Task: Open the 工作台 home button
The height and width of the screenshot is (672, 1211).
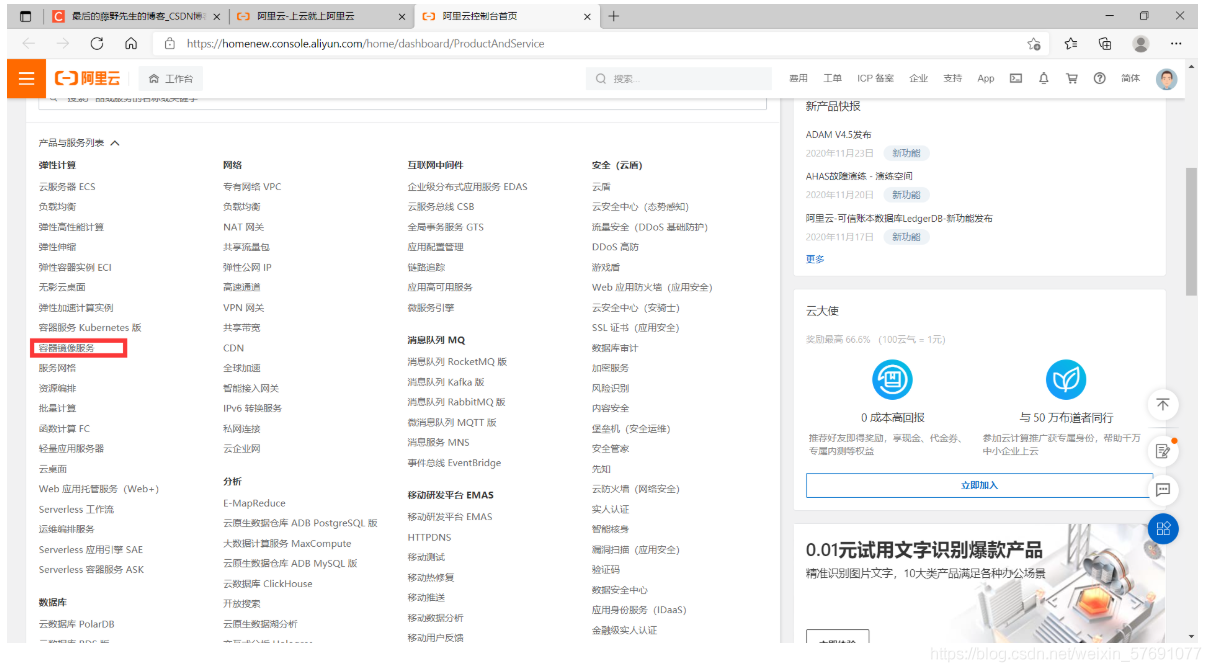Action: pos(170,78)
